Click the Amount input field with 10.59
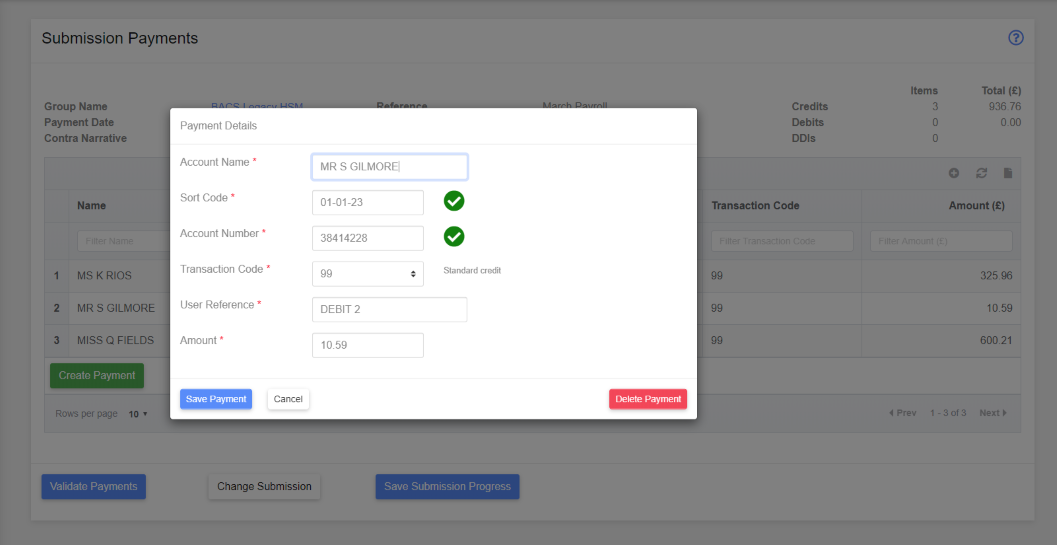The height and width of the screenshot is (545, 1057). pyautogui.click(x=368, y=345)
